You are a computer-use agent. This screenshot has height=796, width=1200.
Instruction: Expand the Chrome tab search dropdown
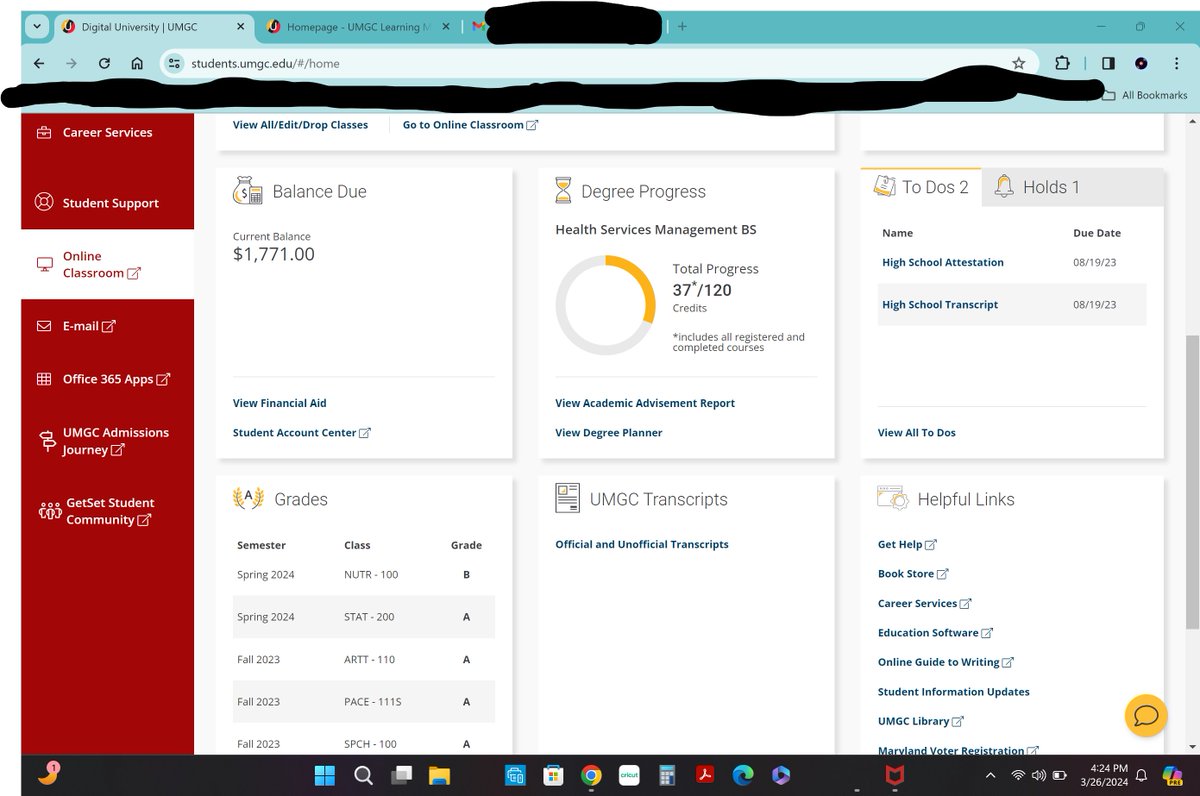37,27
